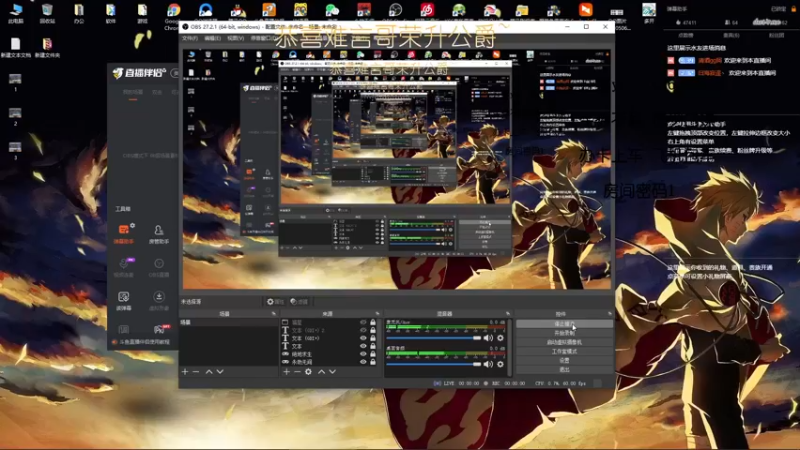Open the 文件(F) menu in OBS
Viewport: 800px width, 450px height.
[x=190, y=38]
